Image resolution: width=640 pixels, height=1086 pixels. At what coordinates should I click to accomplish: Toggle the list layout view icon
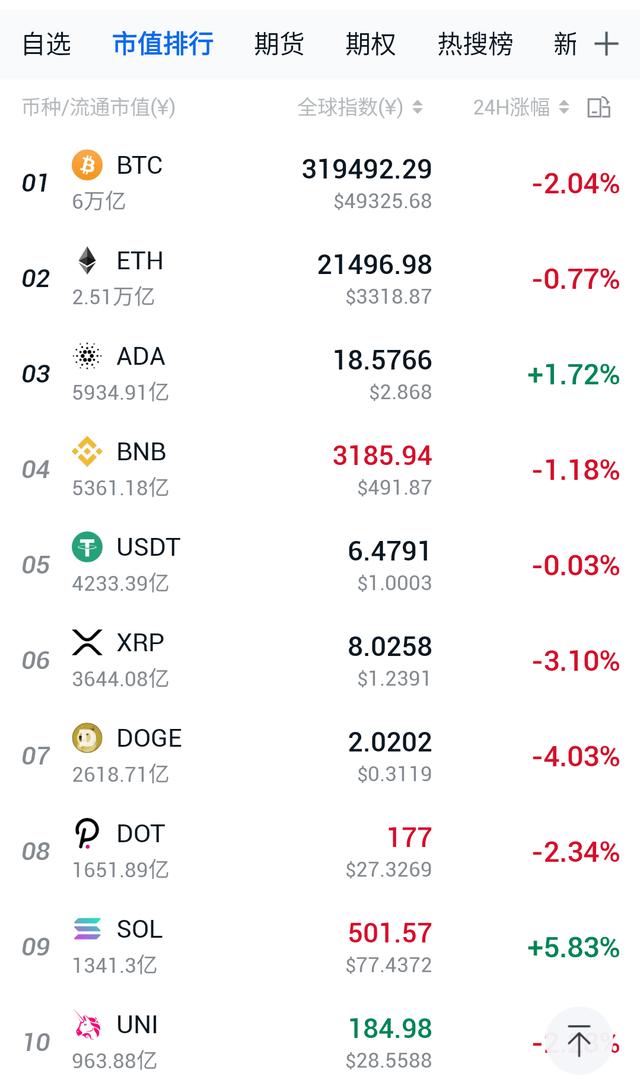598,107
